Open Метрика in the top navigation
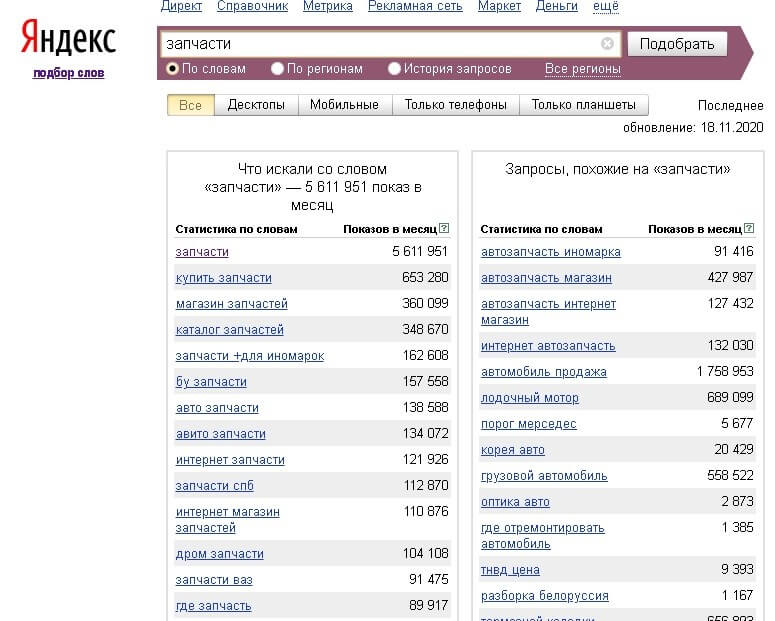Viewport: 775px width, 621px height. 328,6
